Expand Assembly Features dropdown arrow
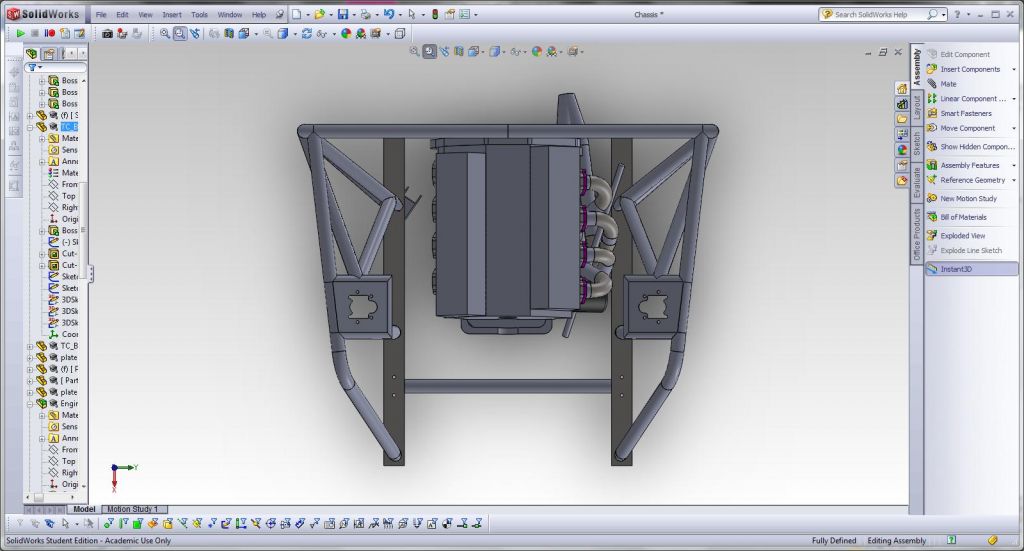The width and height of the screenshot is (1024, 551). tap(1013, 166)
